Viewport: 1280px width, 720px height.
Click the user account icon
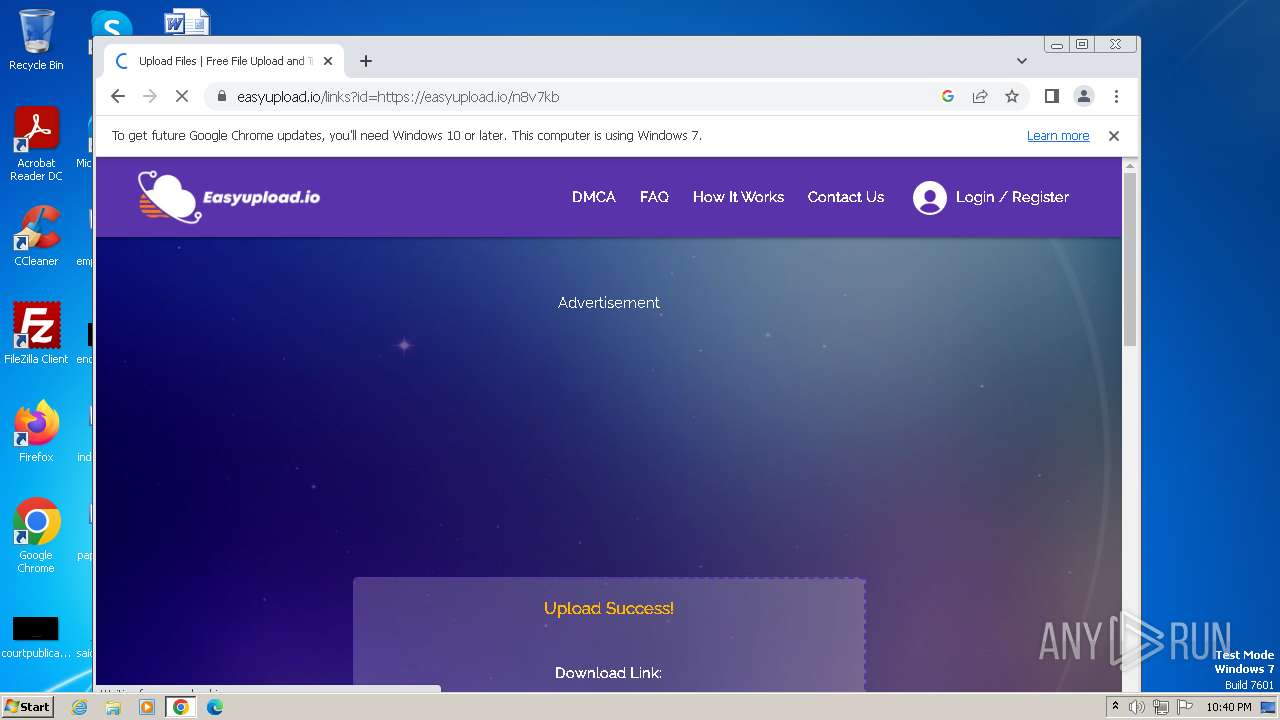click(x=929, y=198)
